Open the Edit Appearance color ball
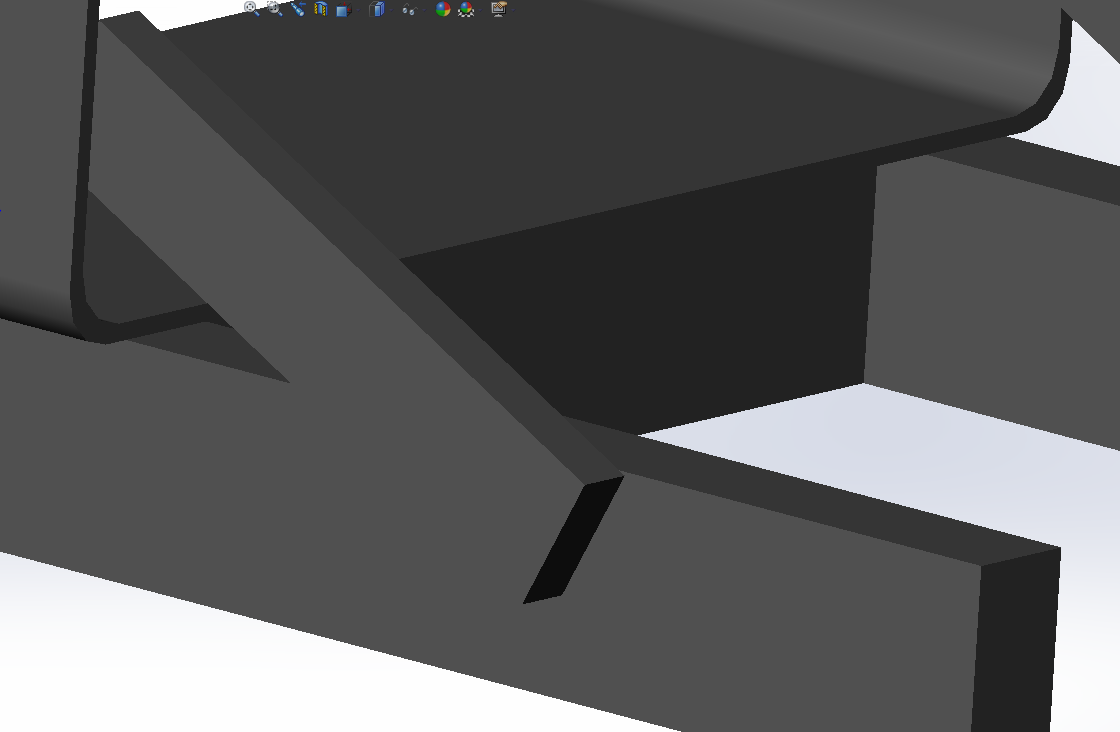This screenshot has width=1120, height=732. click(443, 9)
